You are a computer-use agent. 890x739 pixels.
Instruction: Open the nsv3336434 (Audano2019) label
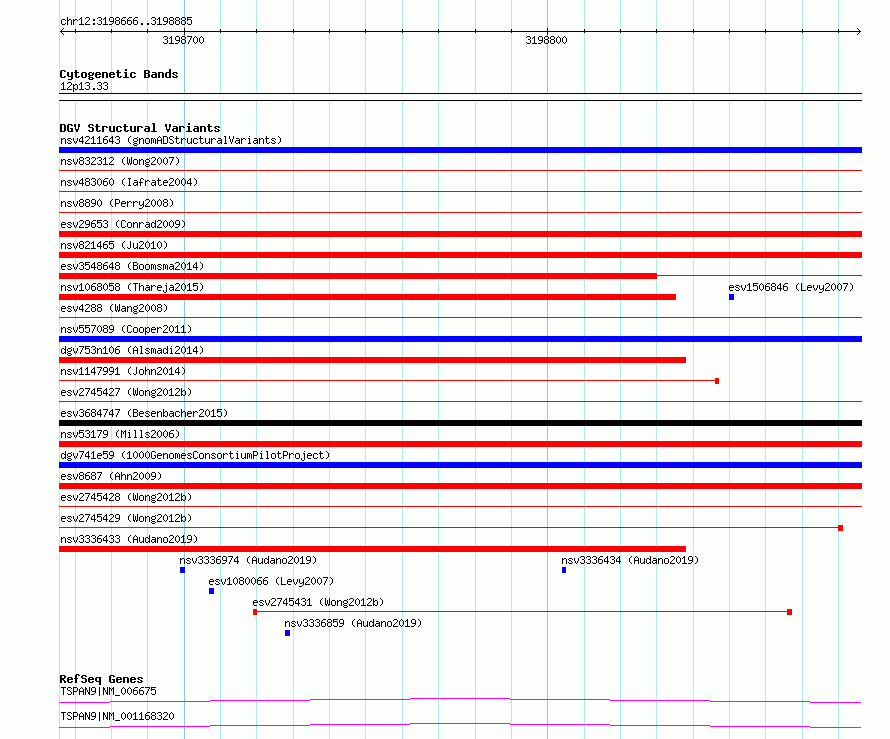click(x=630, y=560)
